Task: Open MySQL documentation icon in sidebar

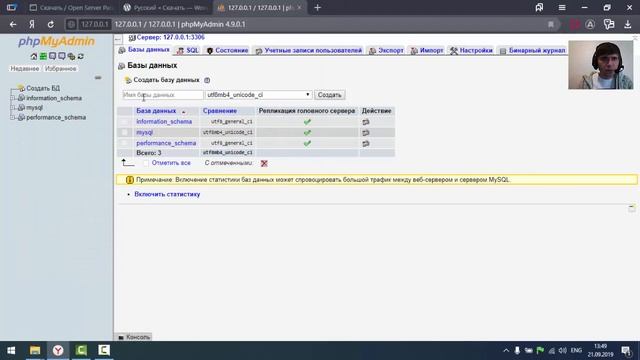Action: coord(62,56)
